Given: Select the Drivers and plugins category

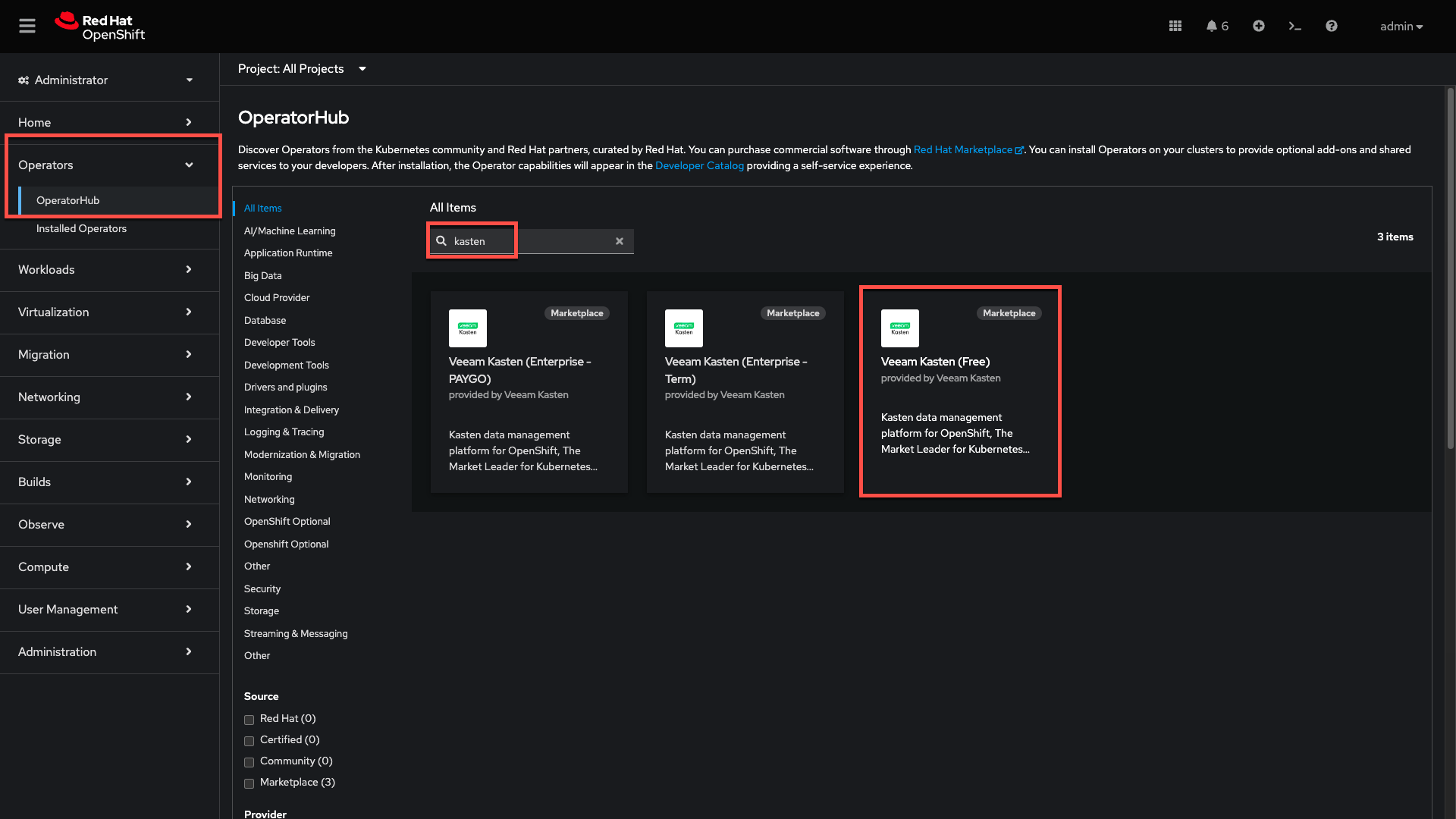Looking at the screenshot, I should (x=286, y=387).
